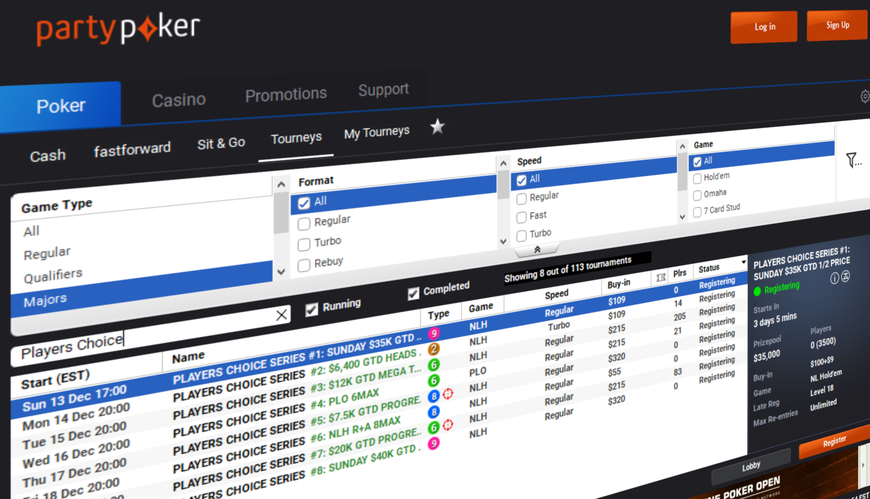Toggle the Hold'em game checkbox
The width and height of the screenshot is (870, 499).
click(697, 179)
